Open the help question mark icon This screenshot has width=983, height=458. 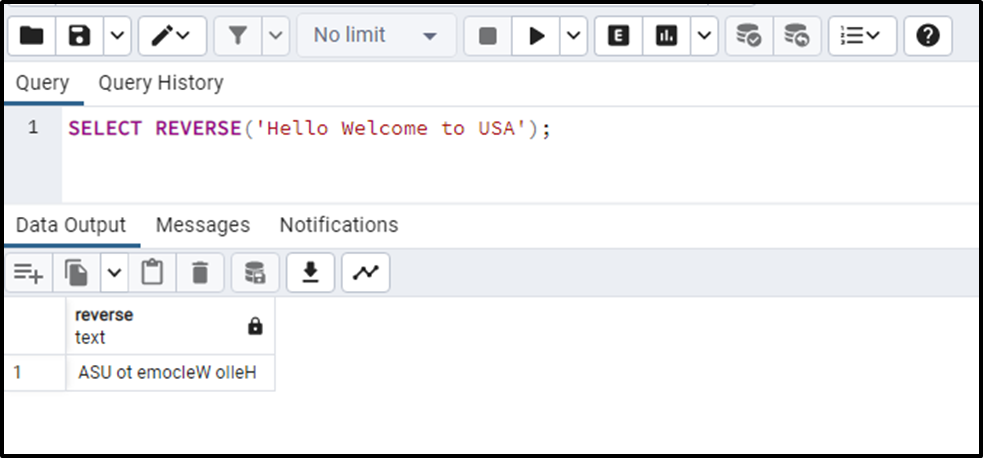(928, 36)
